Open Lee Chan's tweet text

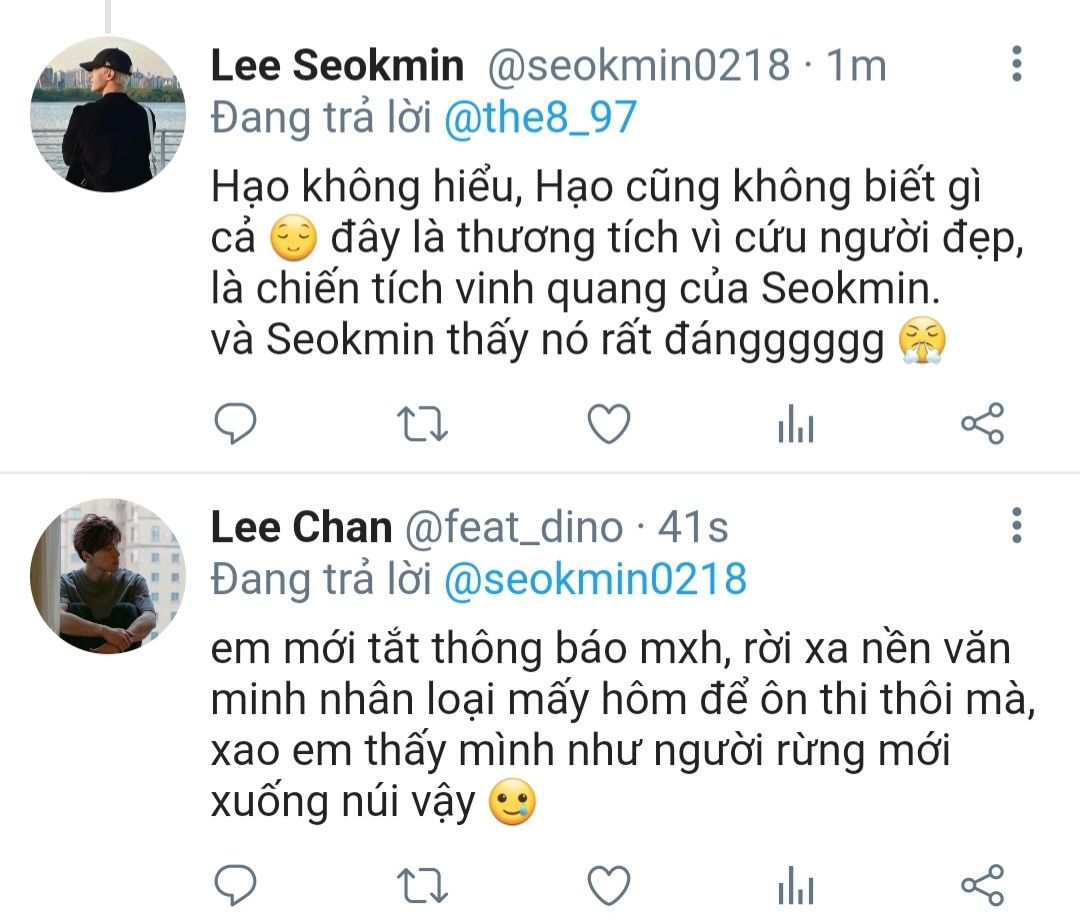pyautogui.click(x=623, y=726)
